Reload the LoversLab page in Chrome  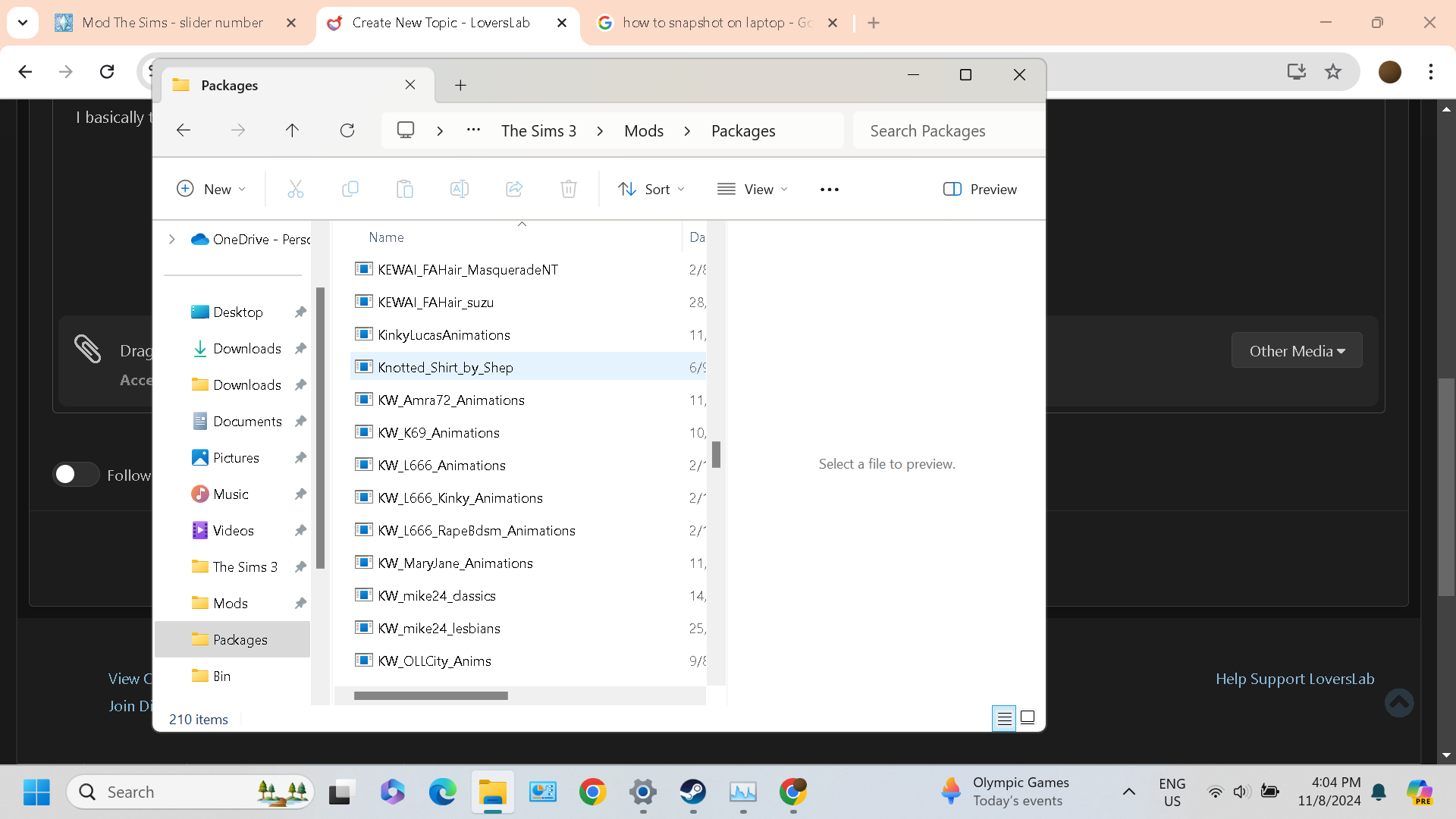pos(107,71)
